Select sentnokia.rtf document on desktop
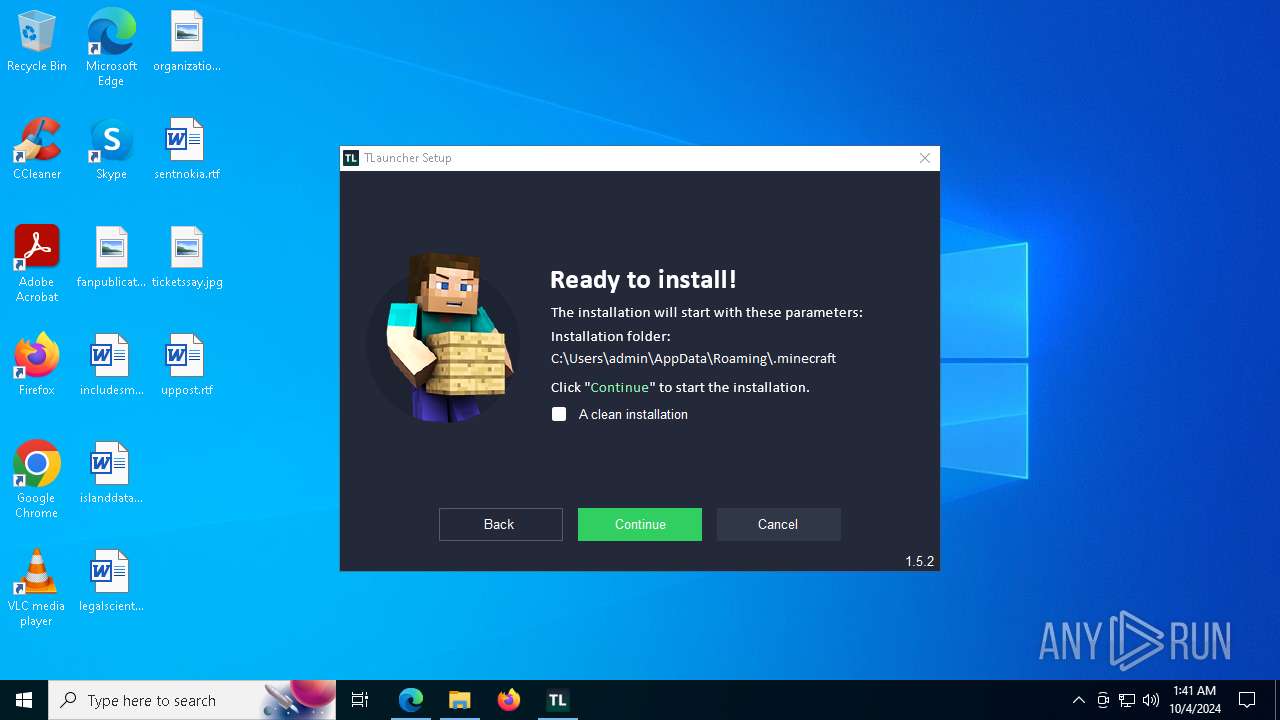 tap(187, 150)
